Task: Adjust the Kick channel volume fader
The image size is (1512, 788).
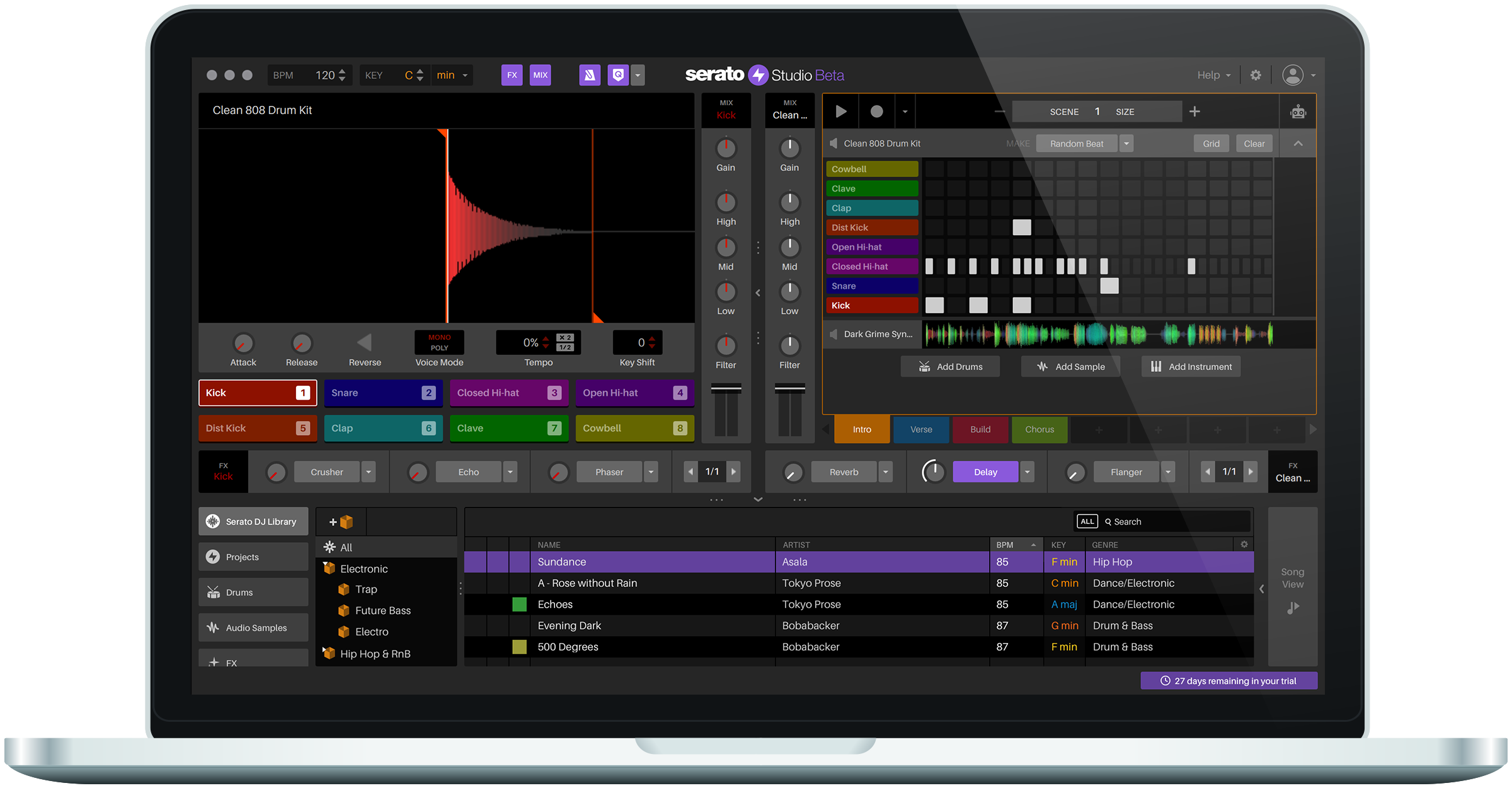Action: click(x=726, y=389)
